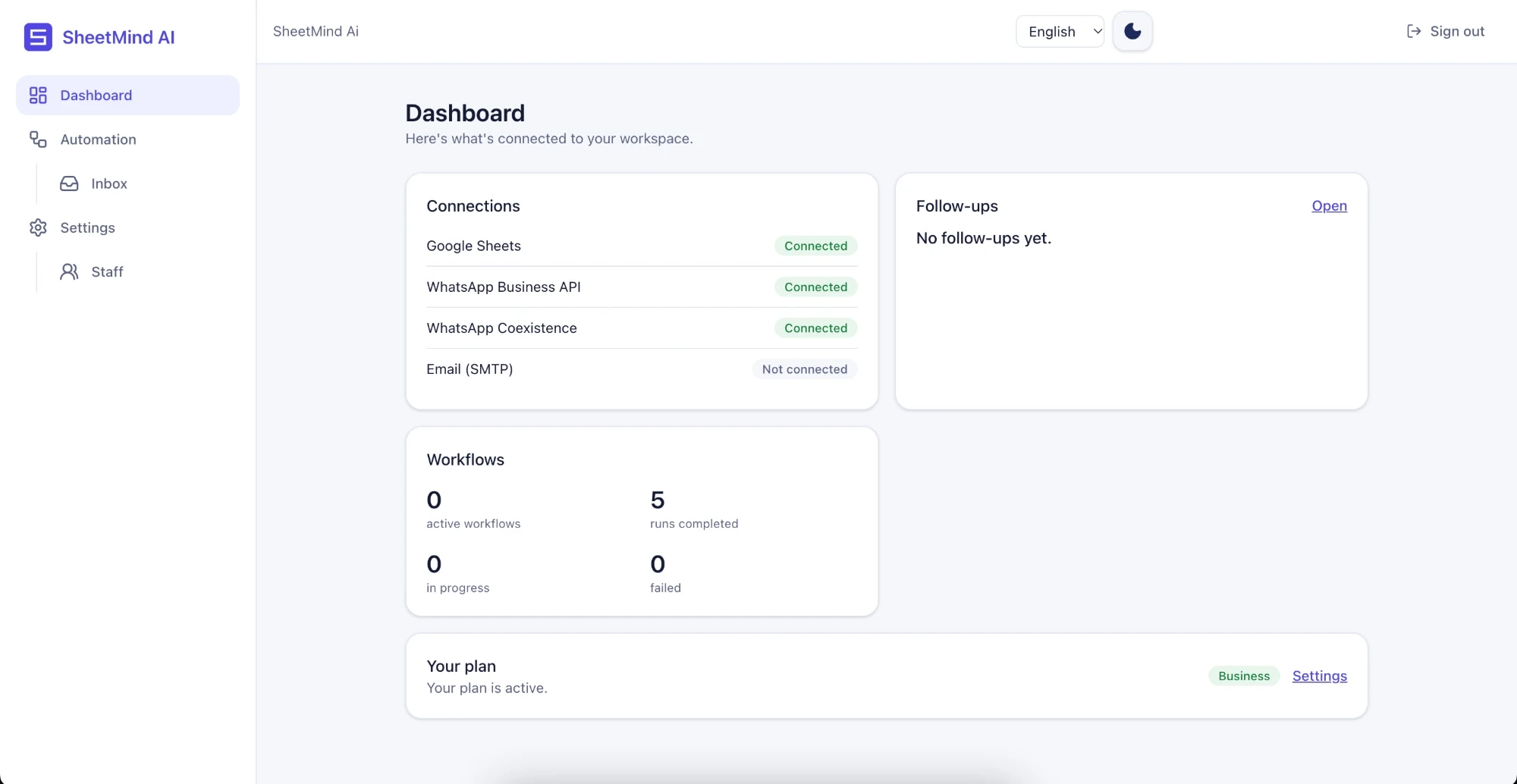
Task: Click the Dashboard grid icon in sidebar
Action: click(x=38, y=95)
